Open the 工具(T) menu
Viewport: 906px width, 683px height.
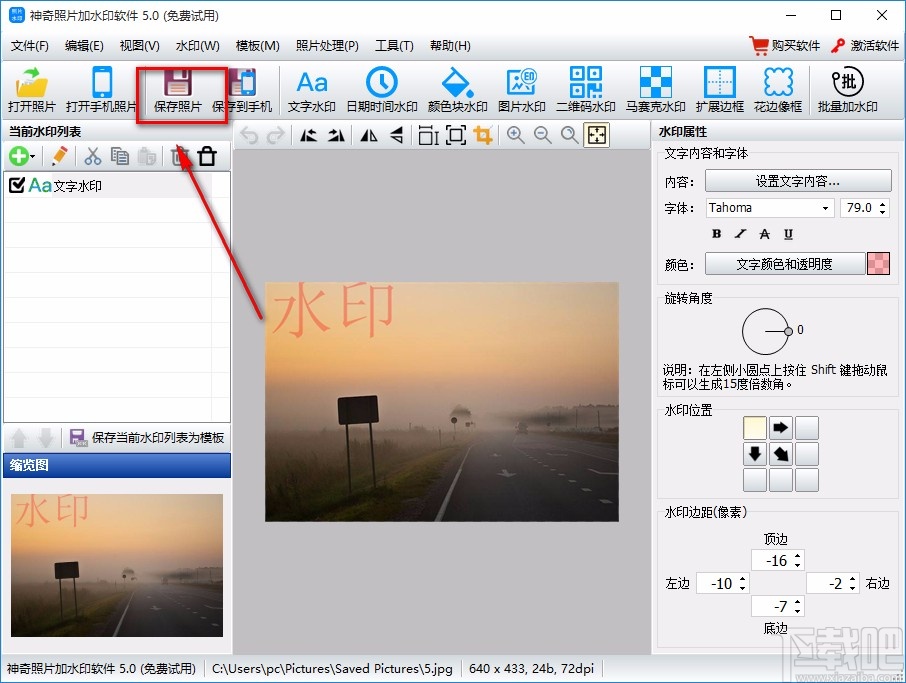coord(394,46)
